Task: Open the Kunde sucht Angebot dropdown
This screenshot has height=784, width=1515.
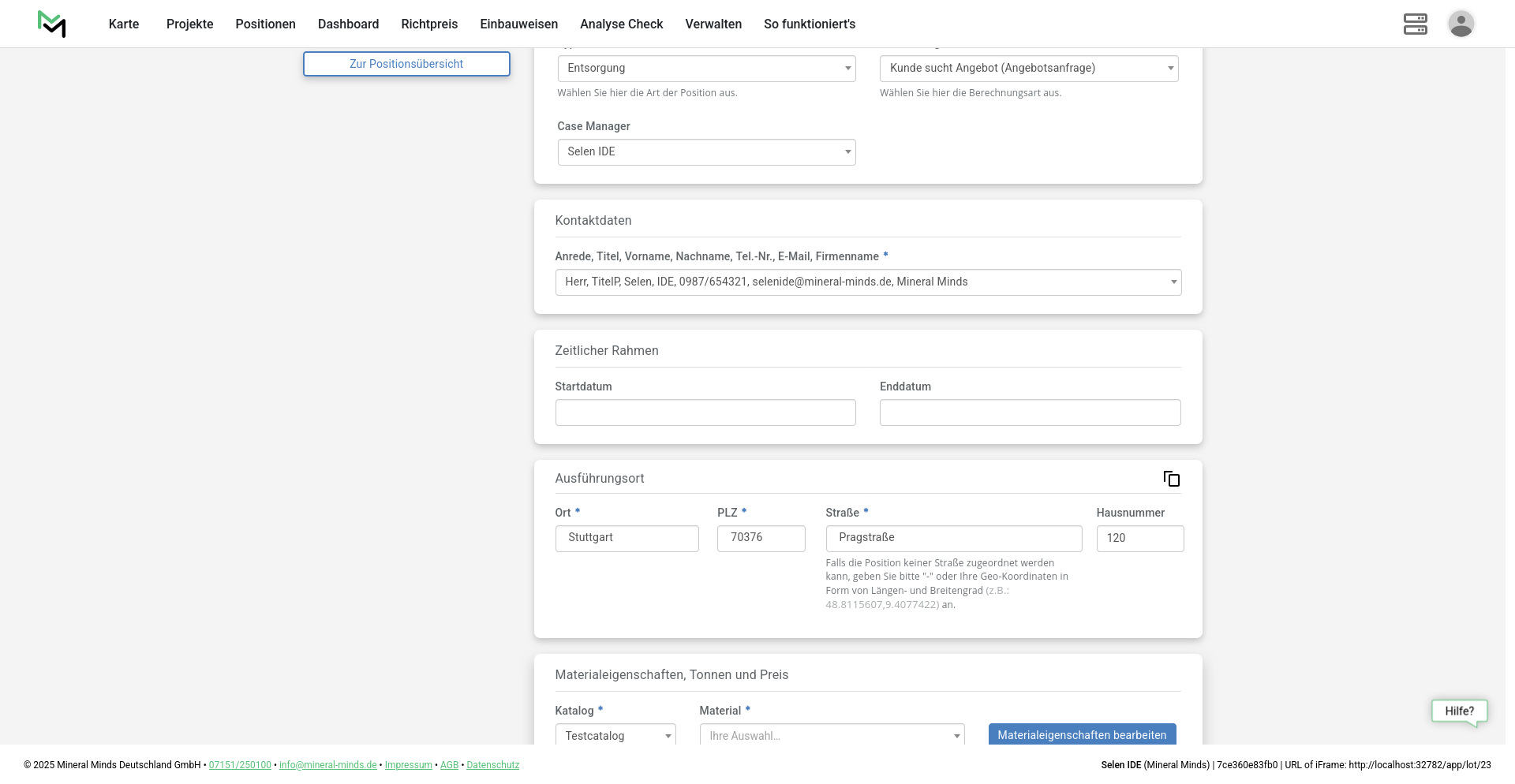Action: coord(1028,69)
